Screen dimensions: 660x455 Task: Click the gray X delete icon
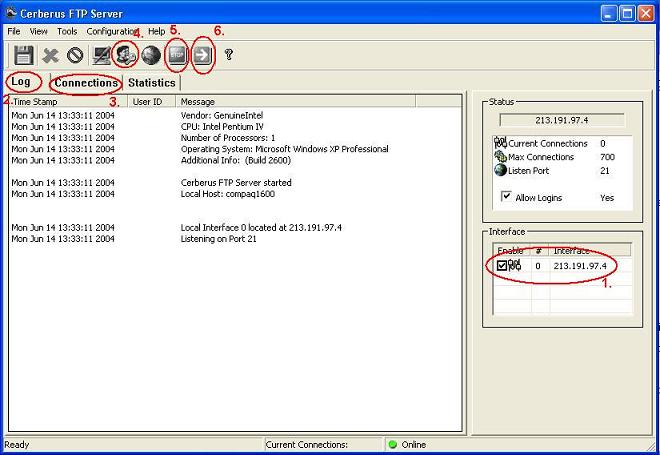pyautogui.click(x=50, y=56)
